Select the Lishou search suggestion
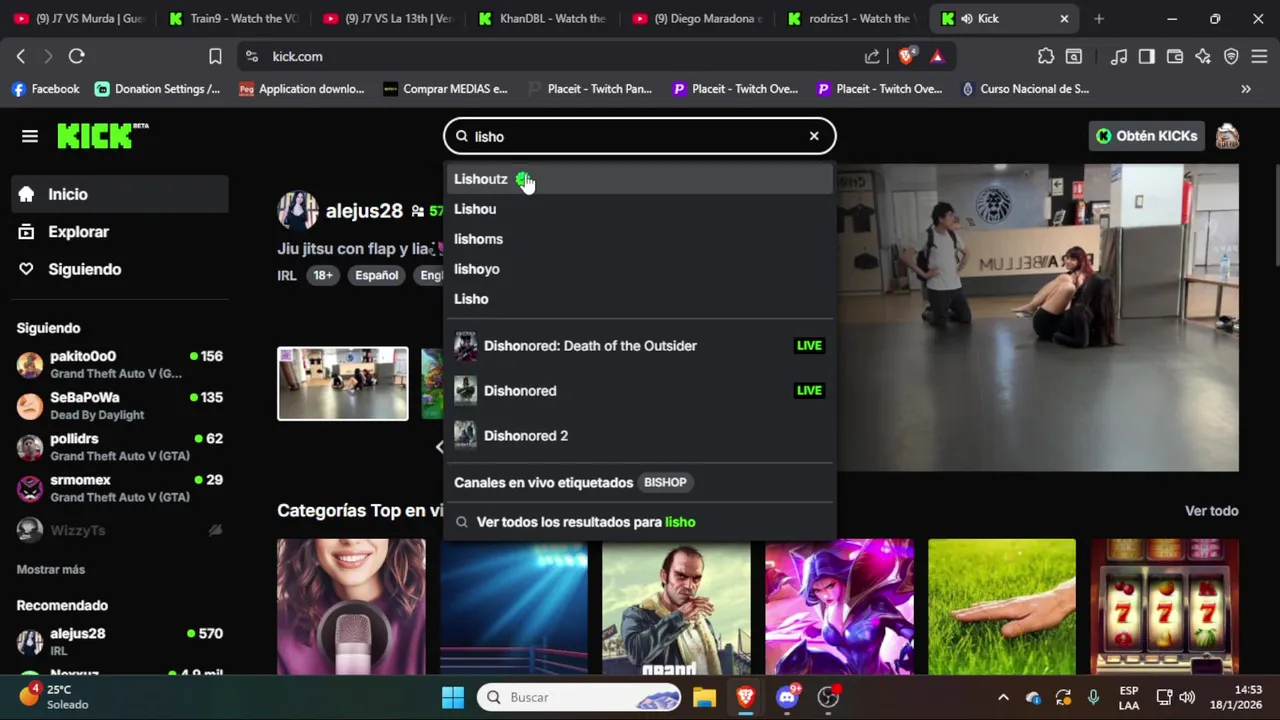Image resolution: width=1280 pixels, height=720 pixels. point(639,209)
